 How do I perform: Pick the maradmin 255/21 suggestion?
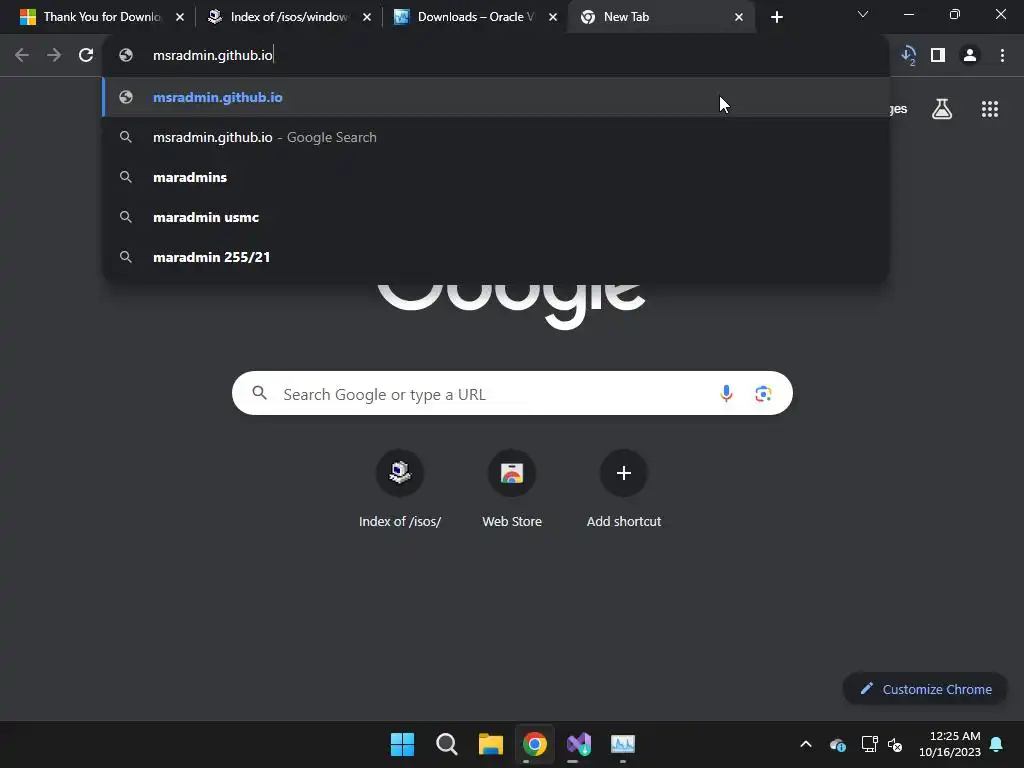(496, 257)
